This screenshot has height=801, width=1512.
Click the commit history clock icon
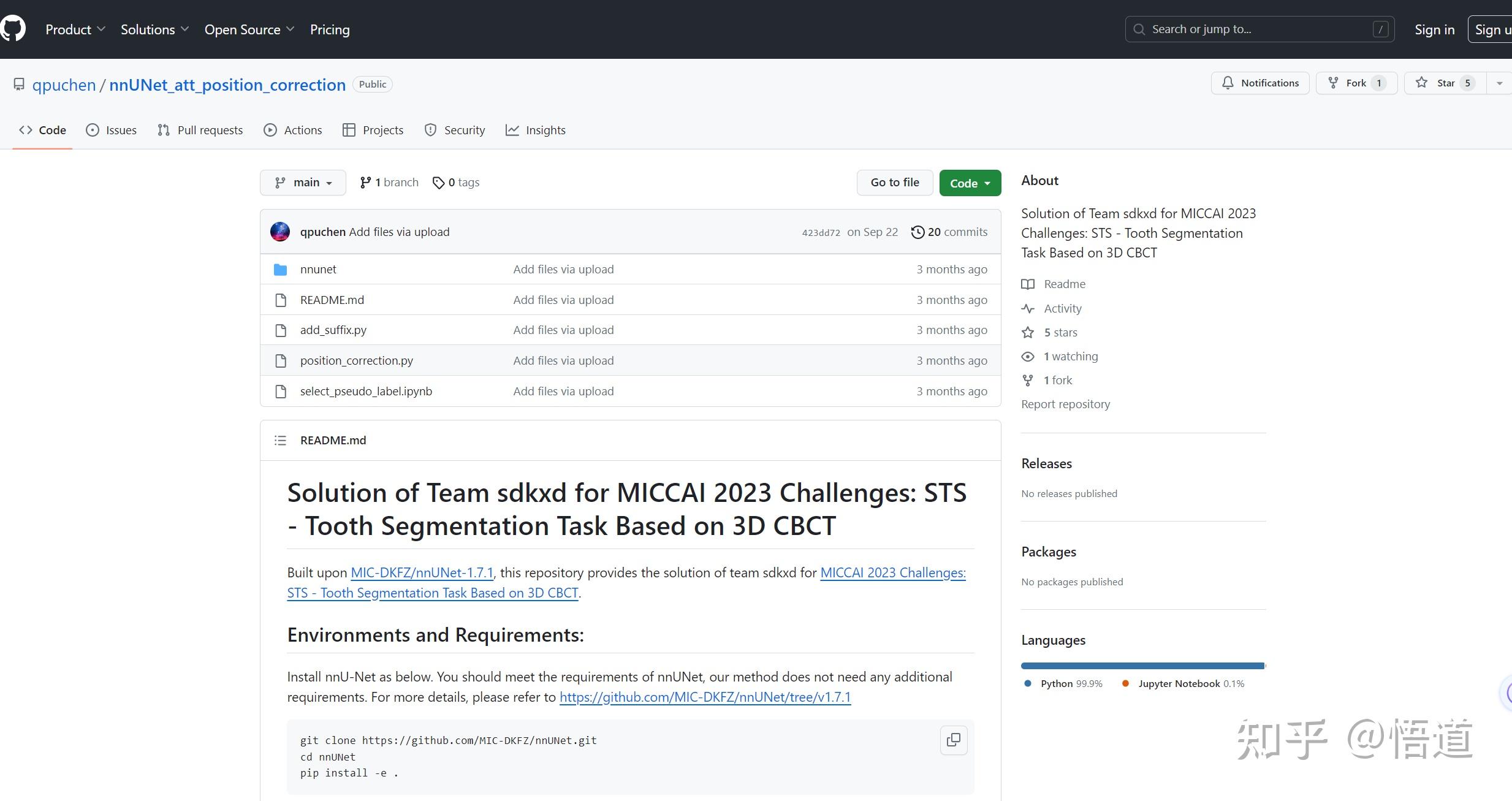pos(917,232)
